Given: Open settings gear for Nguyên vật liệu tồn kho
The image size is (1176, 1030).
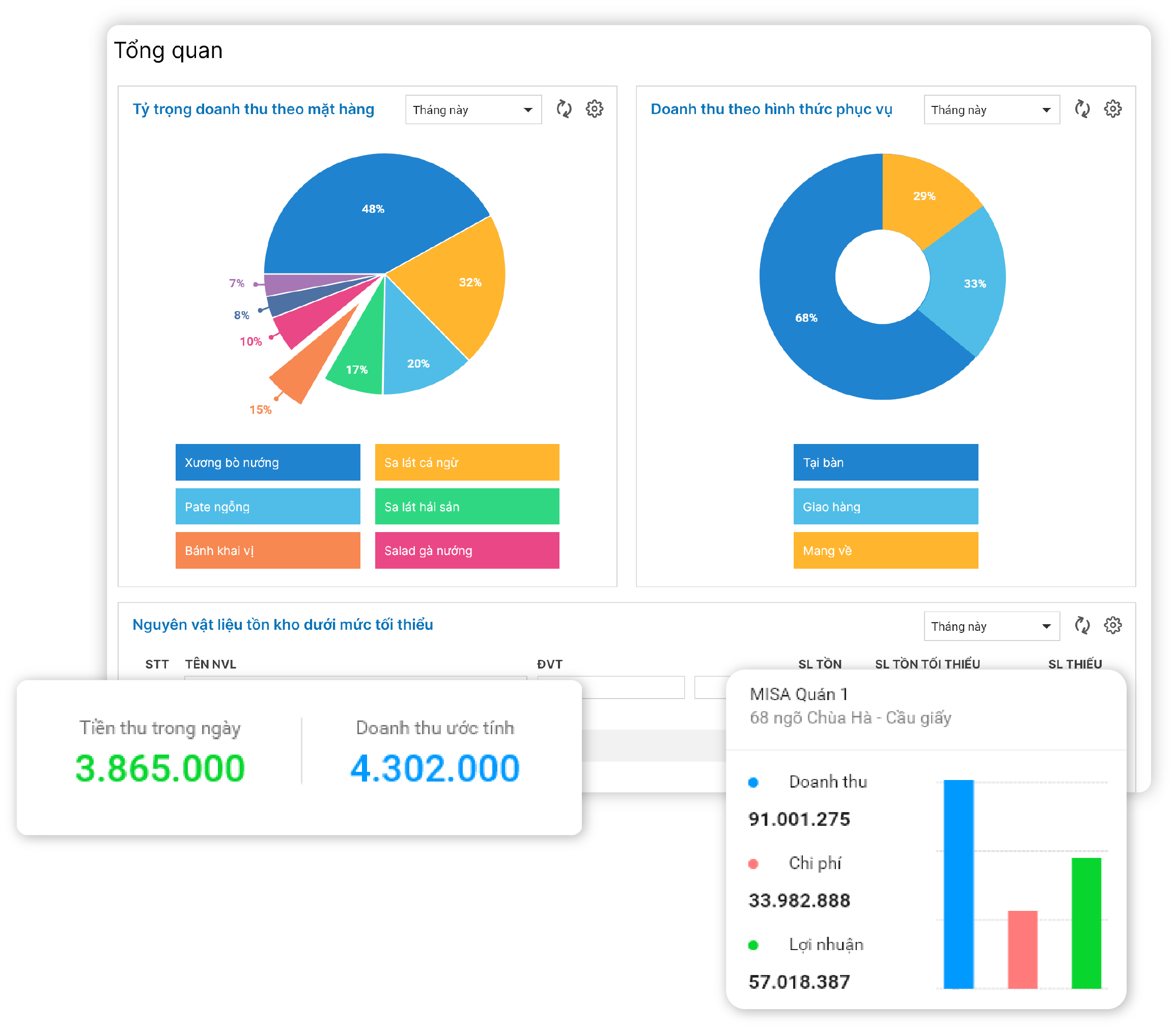Looking at the screenshot, I should pos(1113,625).
